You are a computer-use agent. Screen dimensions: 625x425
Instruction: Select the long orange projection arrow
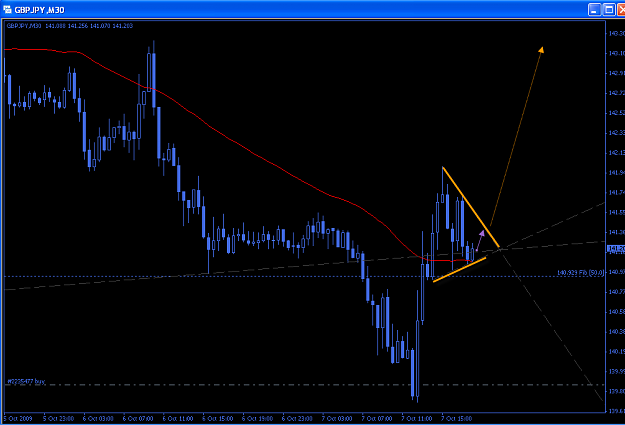point(517,136)
